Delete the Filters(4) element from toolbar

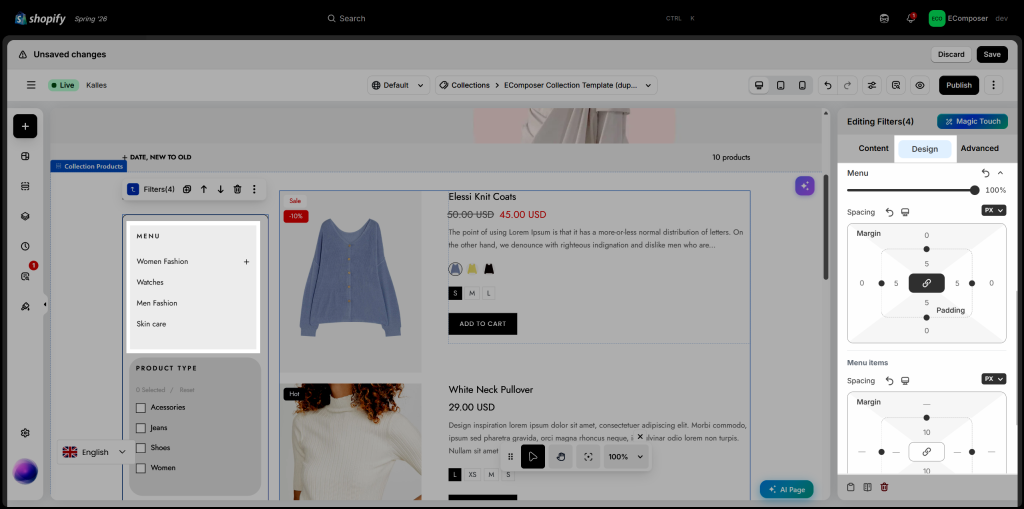pyautogui.click(x=237, y=189)
